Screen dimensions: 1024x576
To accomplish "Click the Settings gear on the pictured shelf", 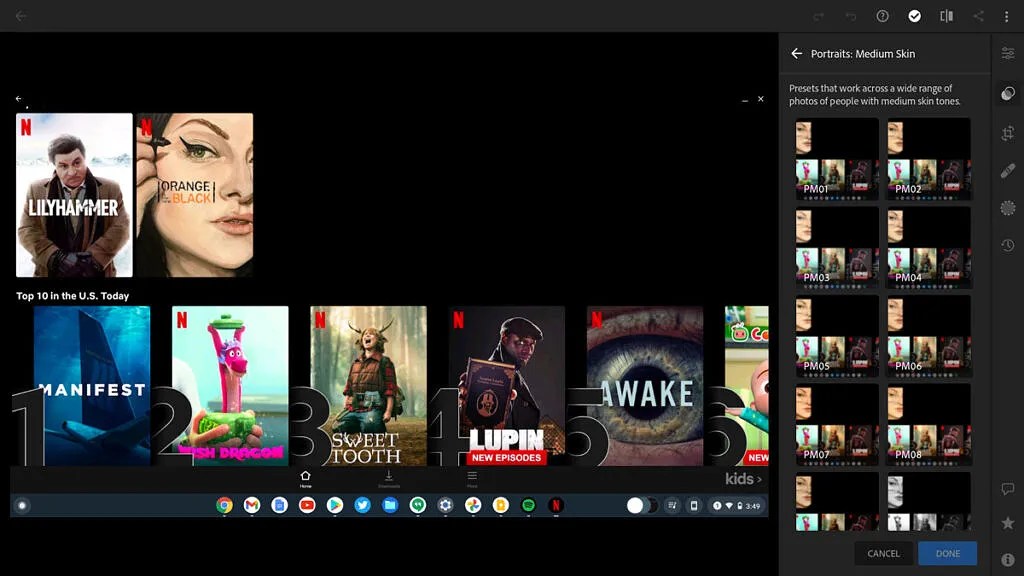I will pyautogui.click(x=445, y=505).
